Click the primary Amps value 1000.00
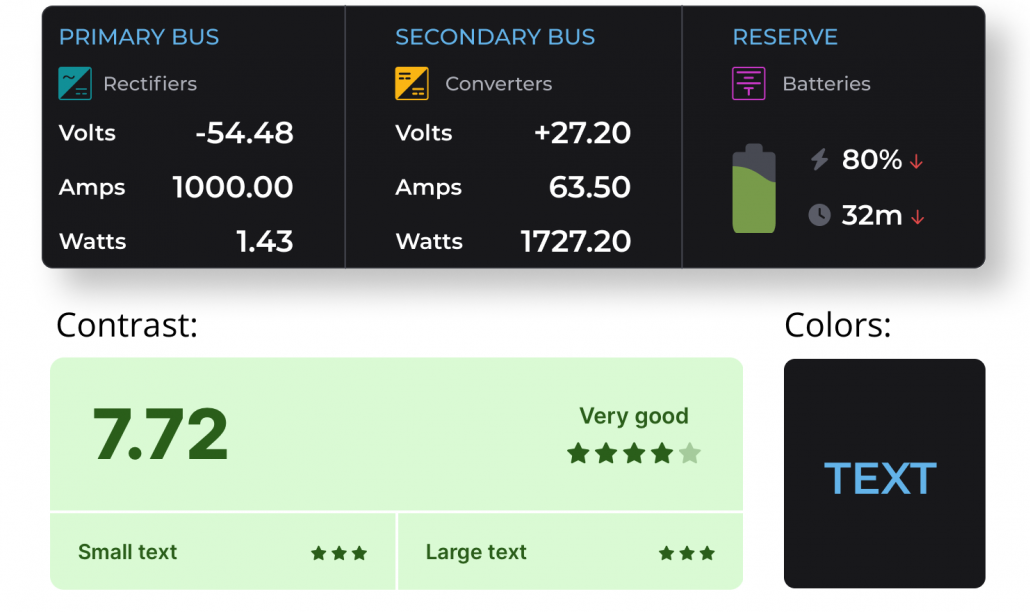The image size is (1030, 612). point(233,187)
